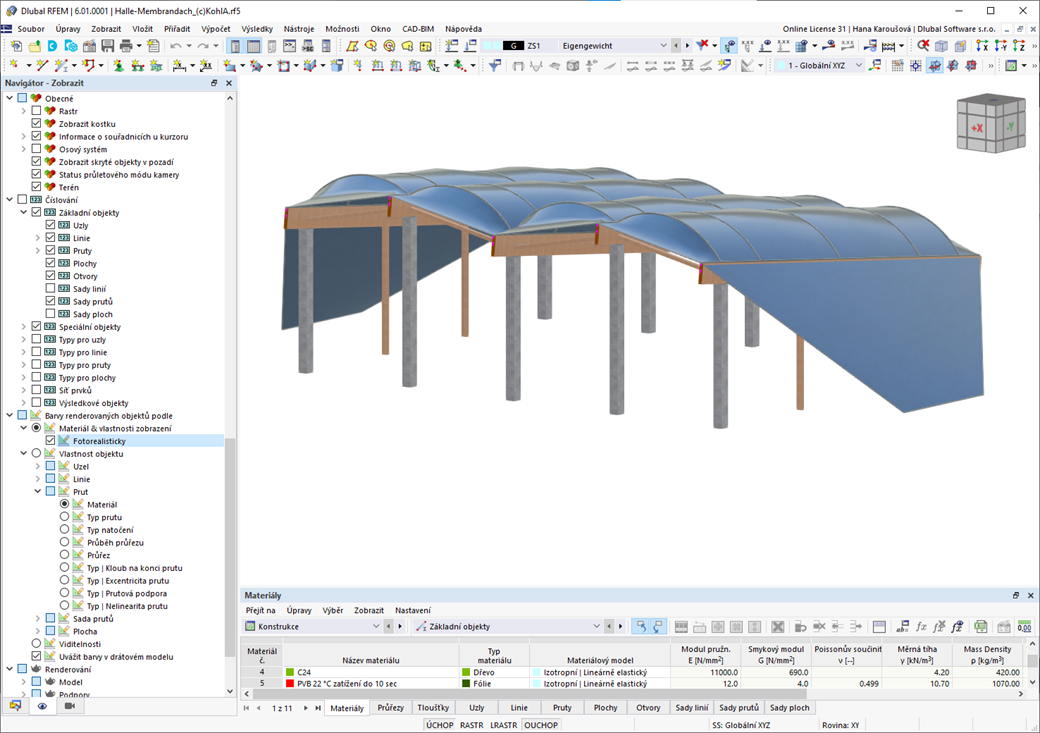The image size is (1040, 733).
Task: Select the view in Z direction icon
Action: (x=1019, y=46)
